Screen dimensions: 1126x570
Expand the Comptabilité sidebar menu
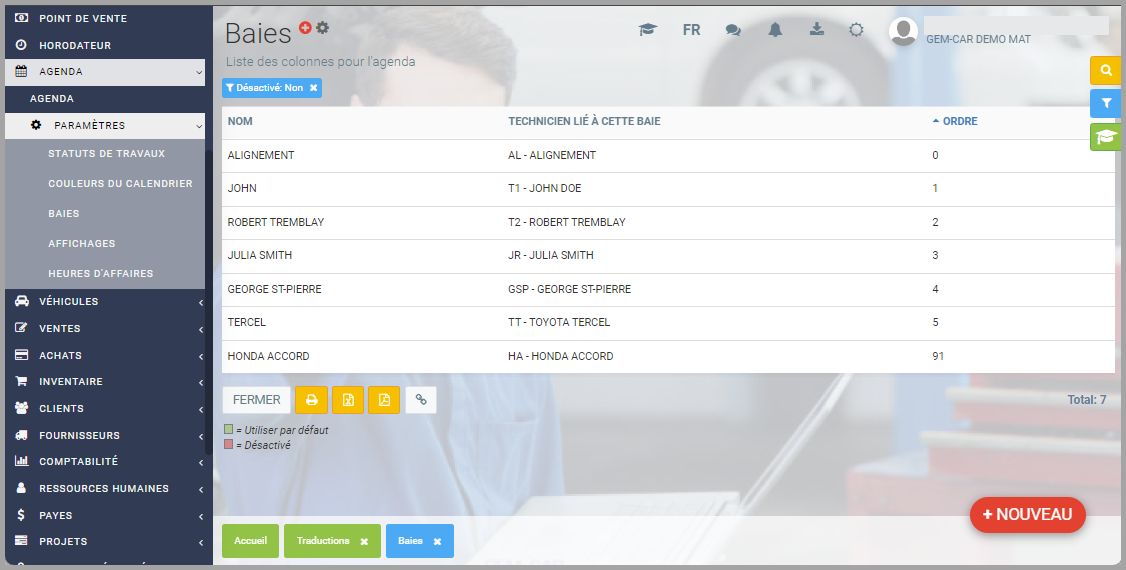[x=108, y=462]
